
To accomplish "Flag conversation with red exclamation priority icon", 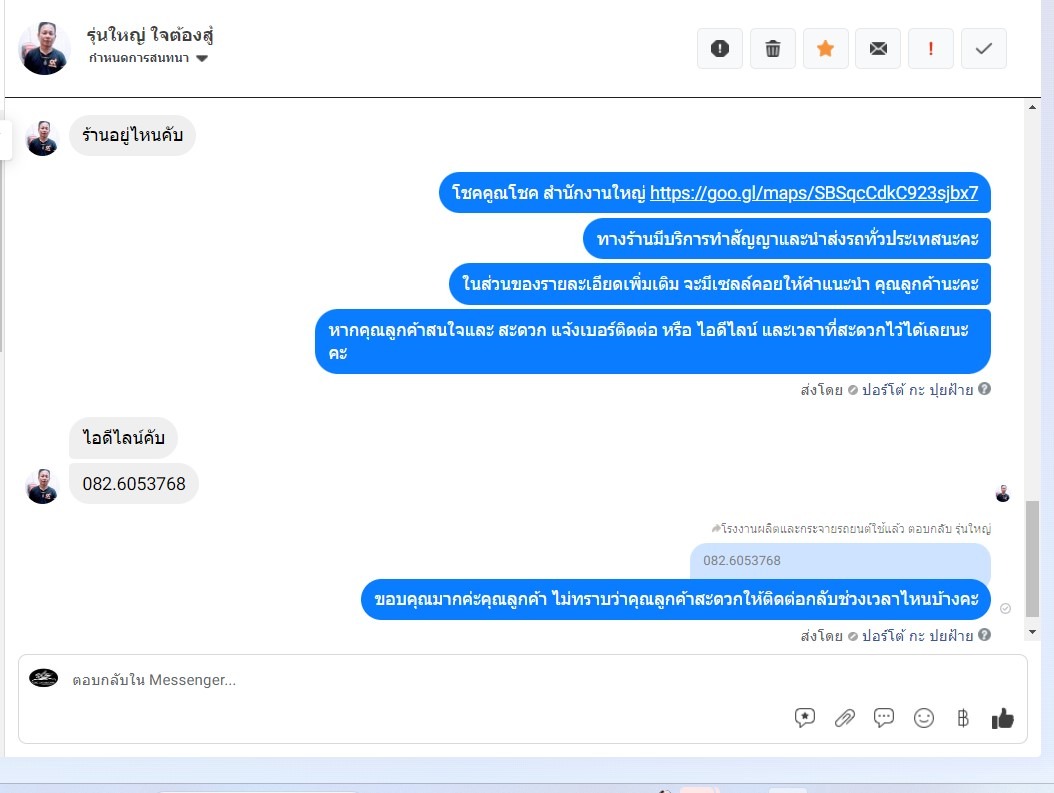I will (x=930, y=48).
